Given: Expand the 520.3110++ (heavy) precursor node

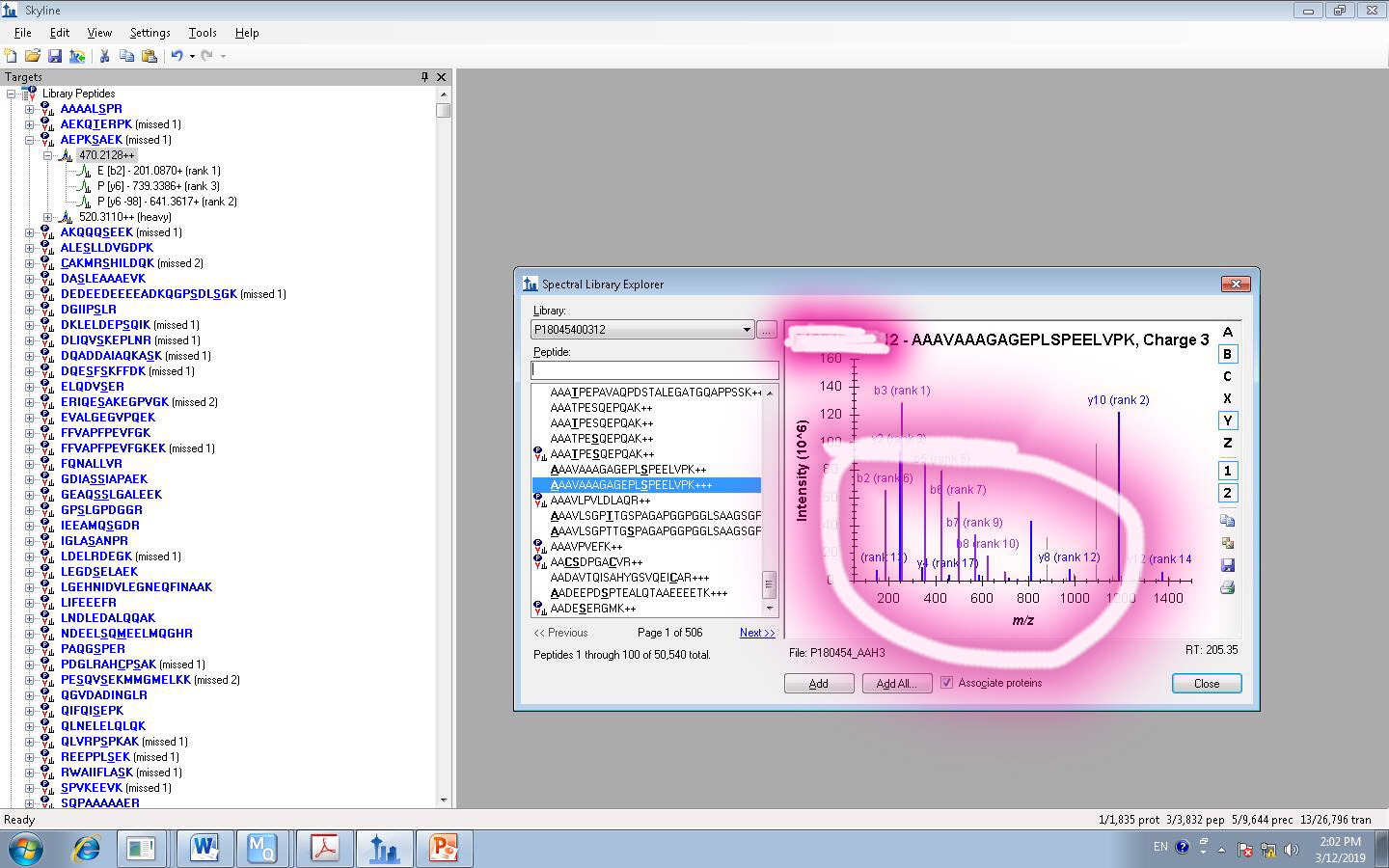Looking at the screenshot, I should coord(47,217).
